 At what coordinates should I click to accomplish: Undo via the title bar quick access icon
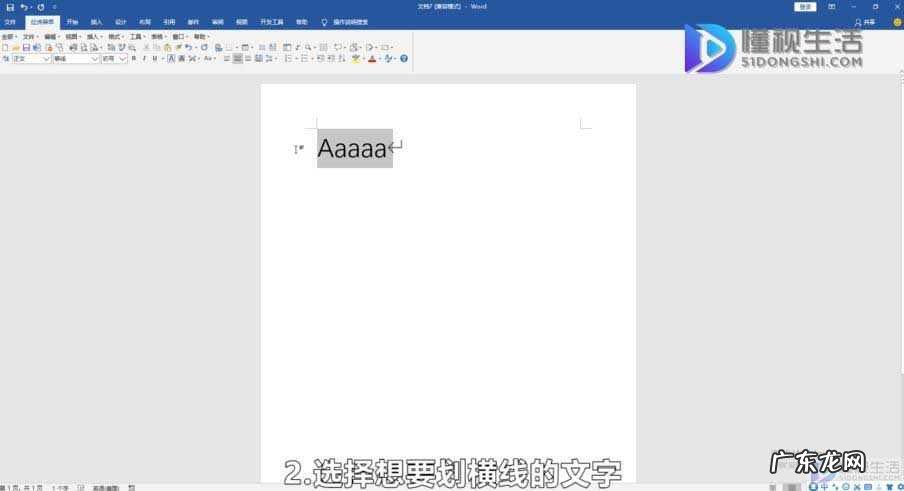tap(24, 7)
